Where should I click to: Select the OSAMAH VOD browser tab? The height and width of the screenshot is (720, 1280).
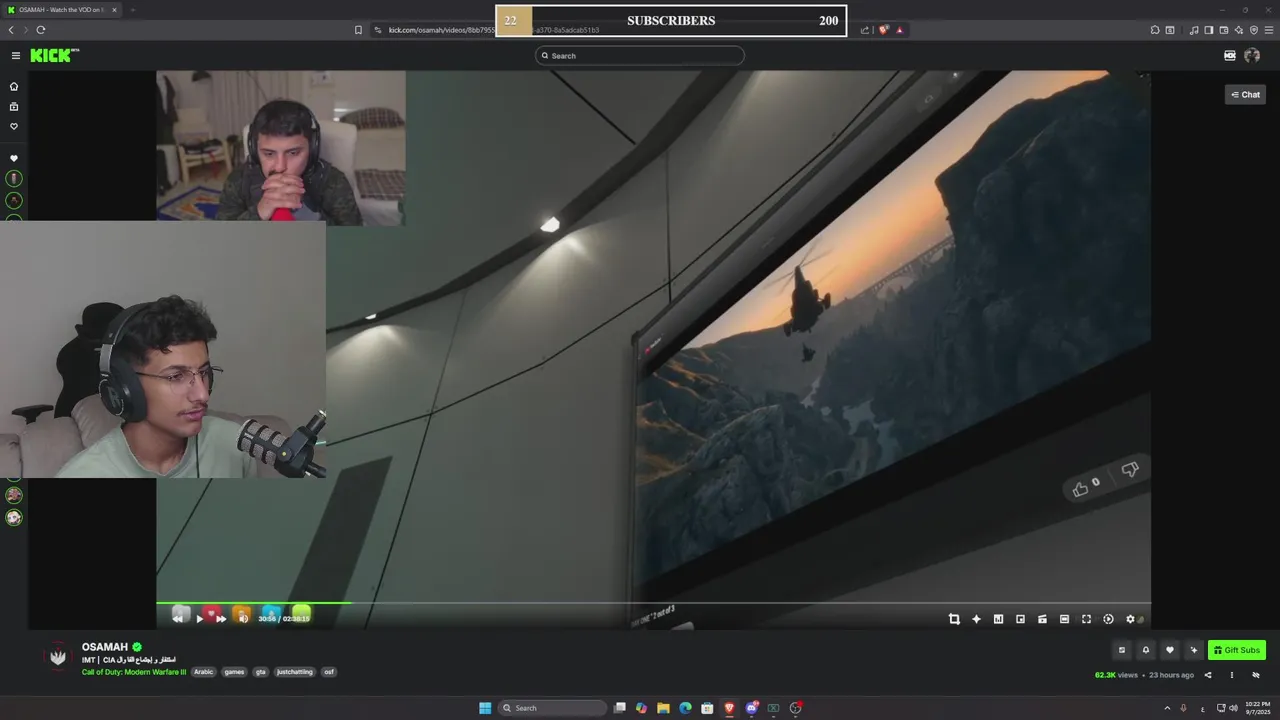coord(63,10)
